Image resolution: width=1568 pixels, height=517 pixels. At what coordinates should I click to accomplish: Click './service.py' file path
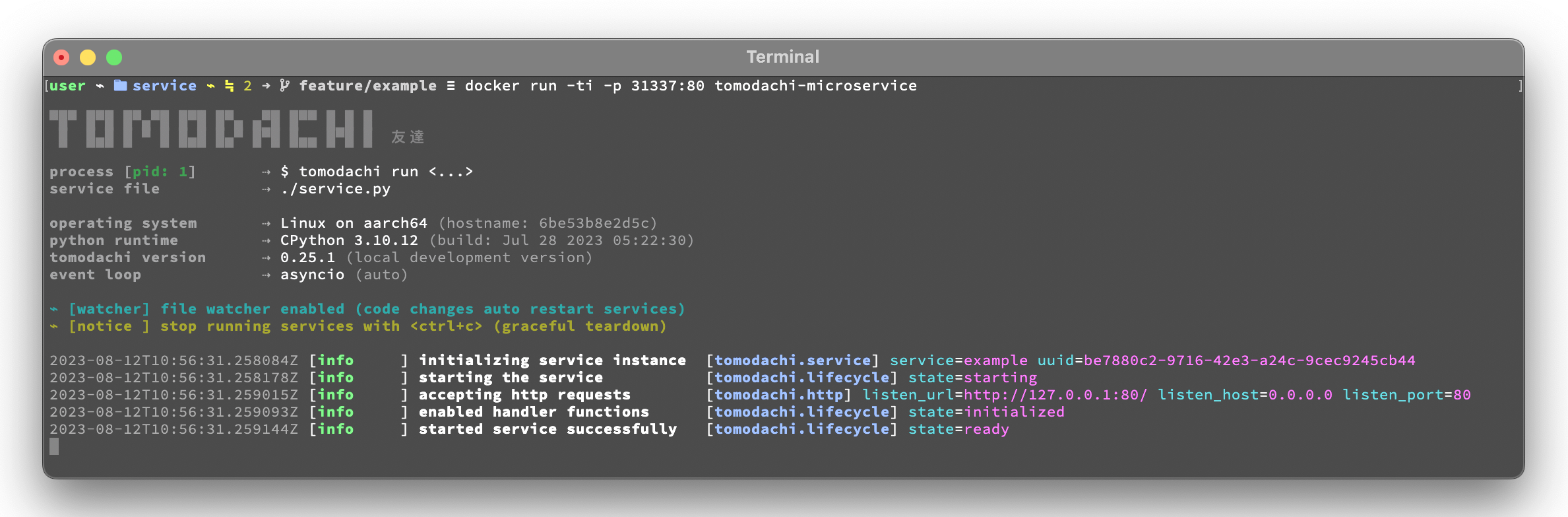click(335, 189)
